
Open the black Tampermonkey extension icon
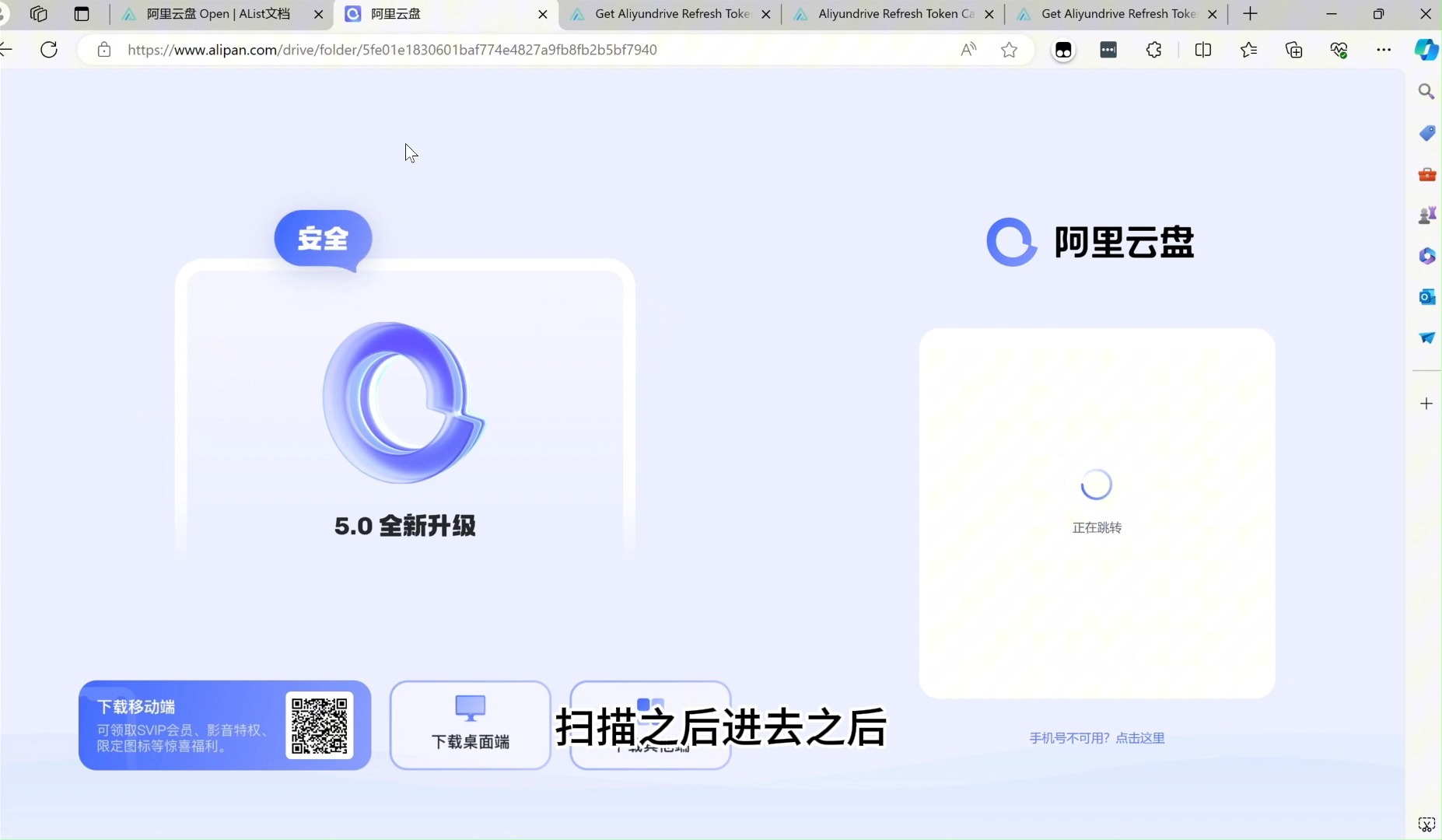[1063, 50]
